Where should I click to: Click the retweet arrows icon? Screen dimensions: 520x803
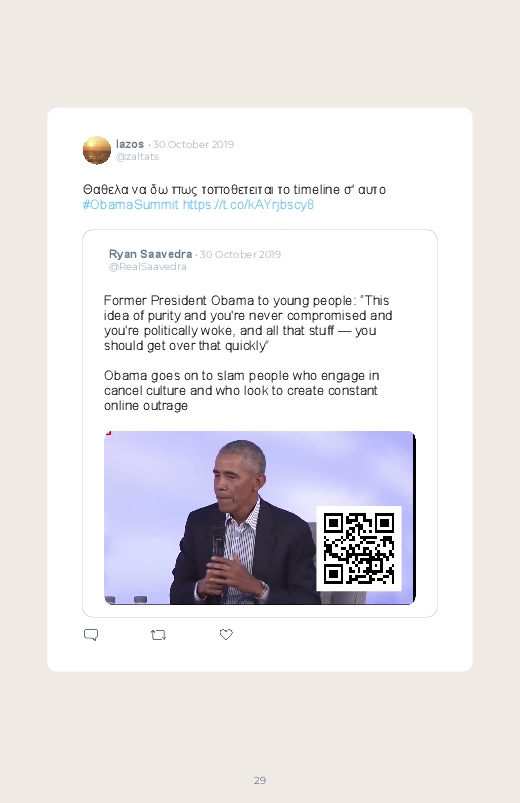(x=158, y=635)
